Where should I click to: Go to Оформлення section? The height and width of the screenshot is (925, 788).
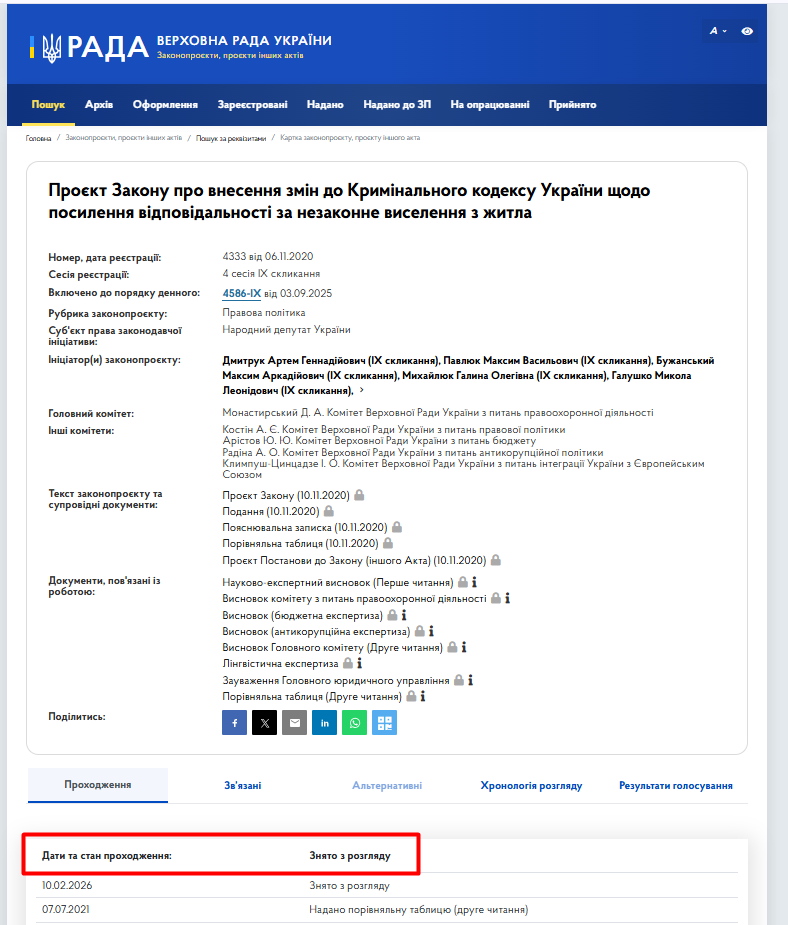(165, 104)
